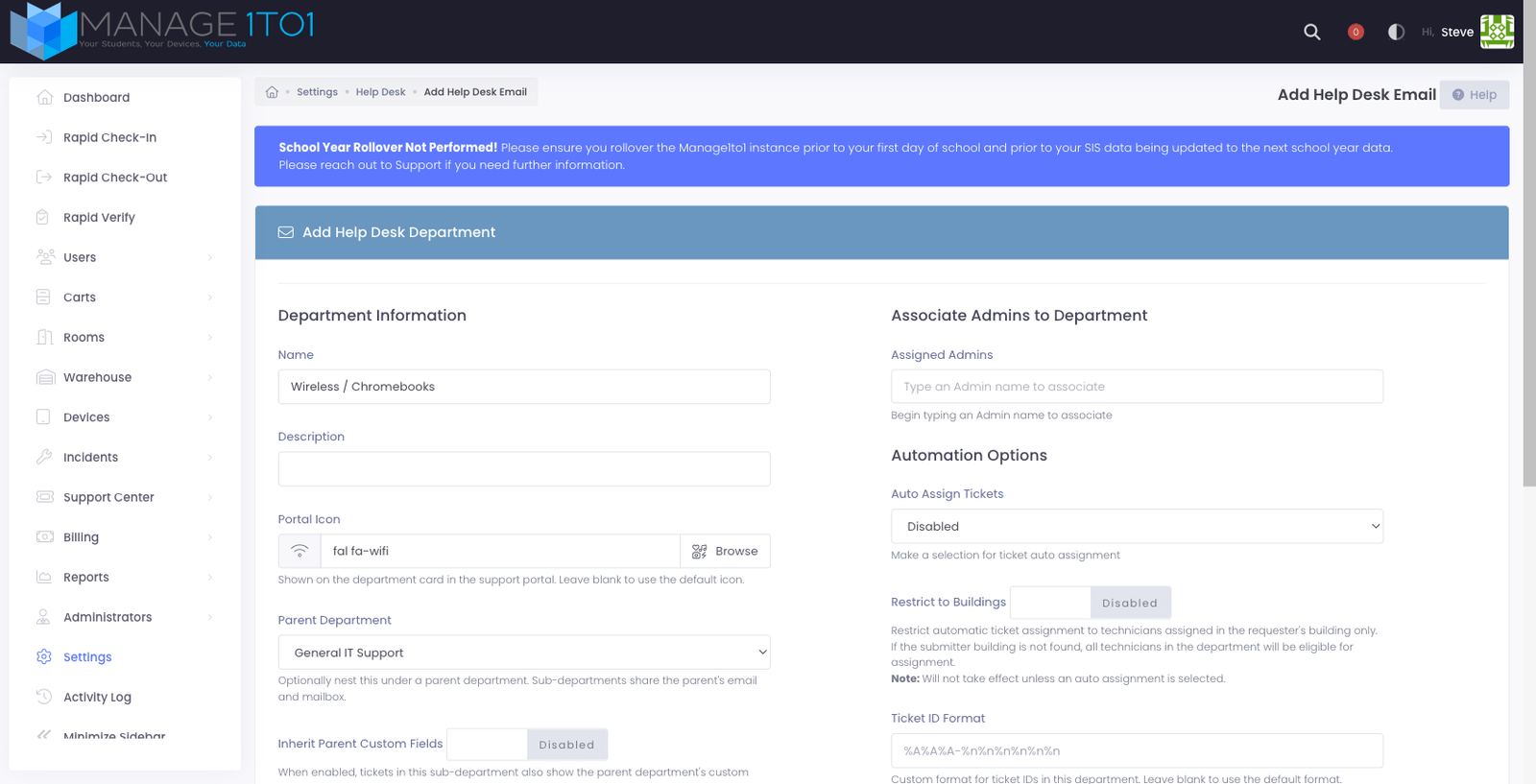
Task: Click the page vertical scrollbar
Action: pos(1529,243)
